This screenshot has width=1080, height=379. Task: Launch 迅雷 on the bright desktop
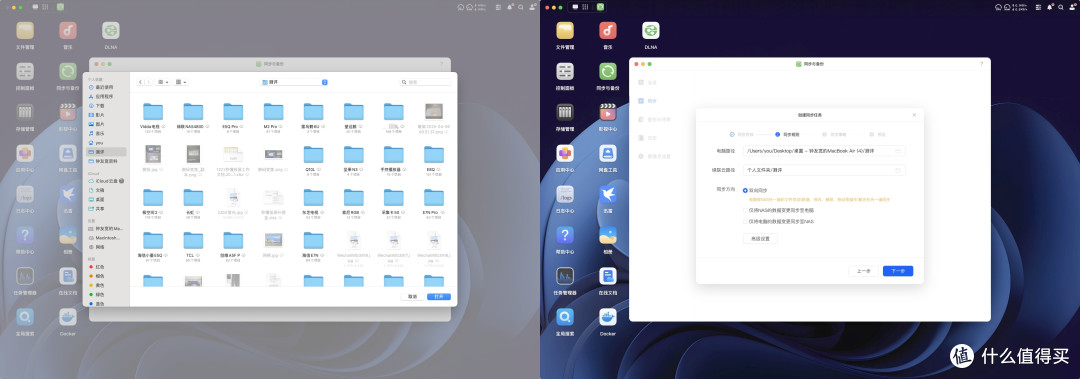click(608, 194)
